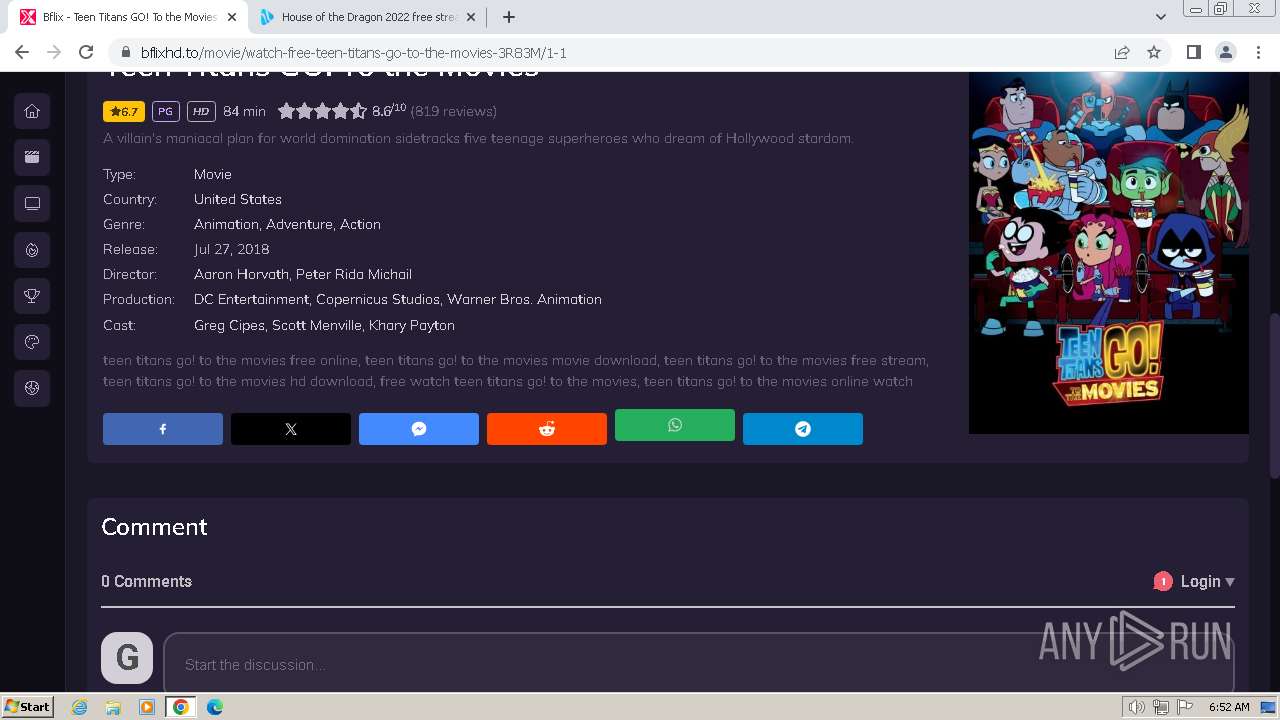Click the Start the discussion field
1280x720 pixels.
[x=699, y=663]
